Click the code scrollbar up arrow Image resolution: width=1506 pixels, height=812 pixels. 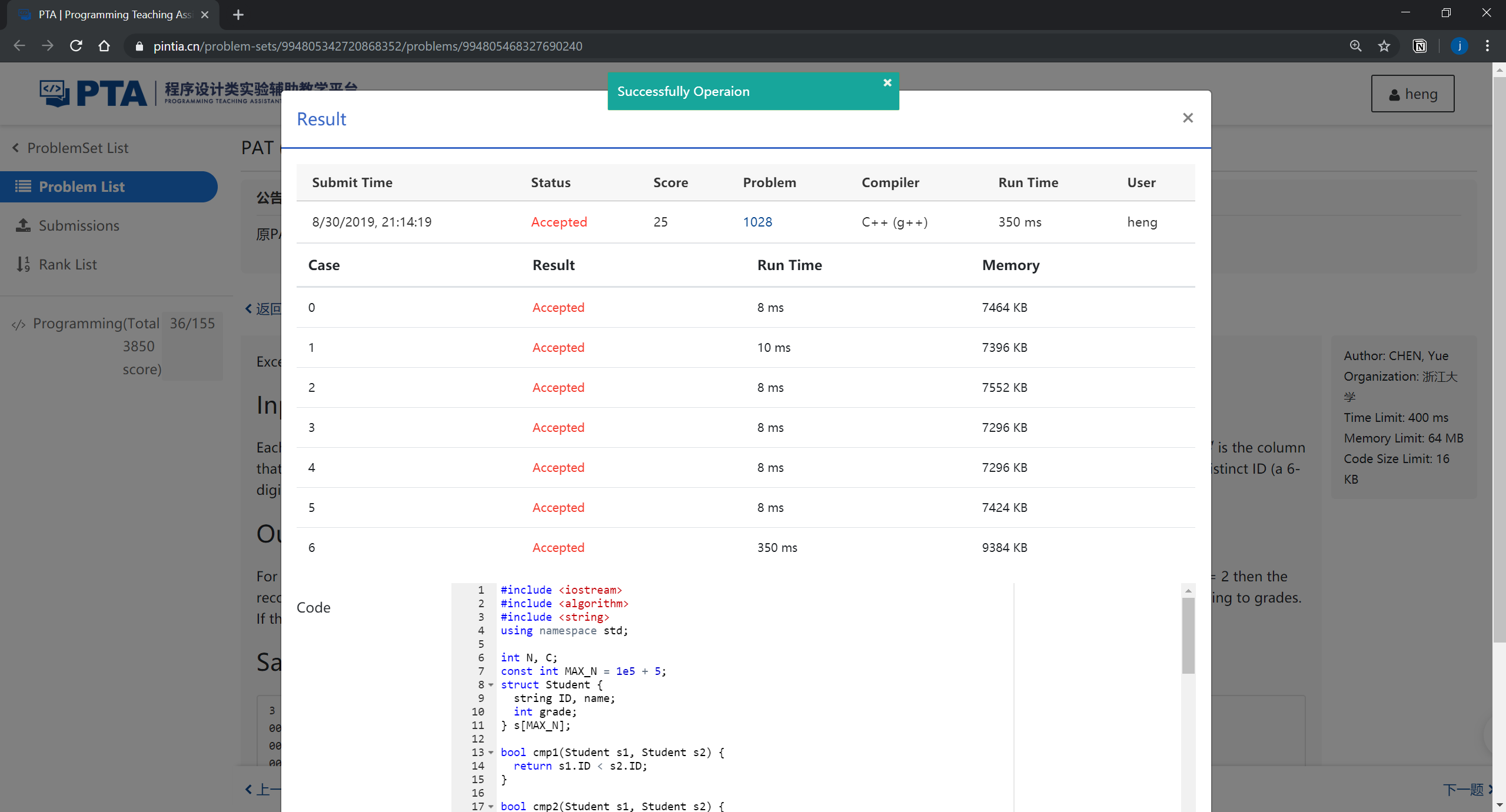pos(1188,590)
